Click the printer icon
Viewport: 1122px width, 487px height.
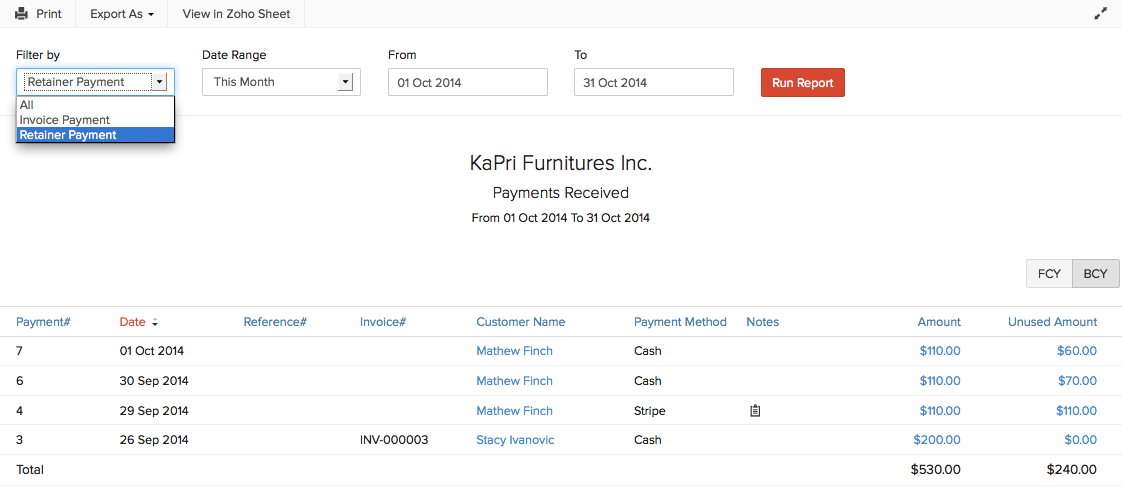[21, 14]
